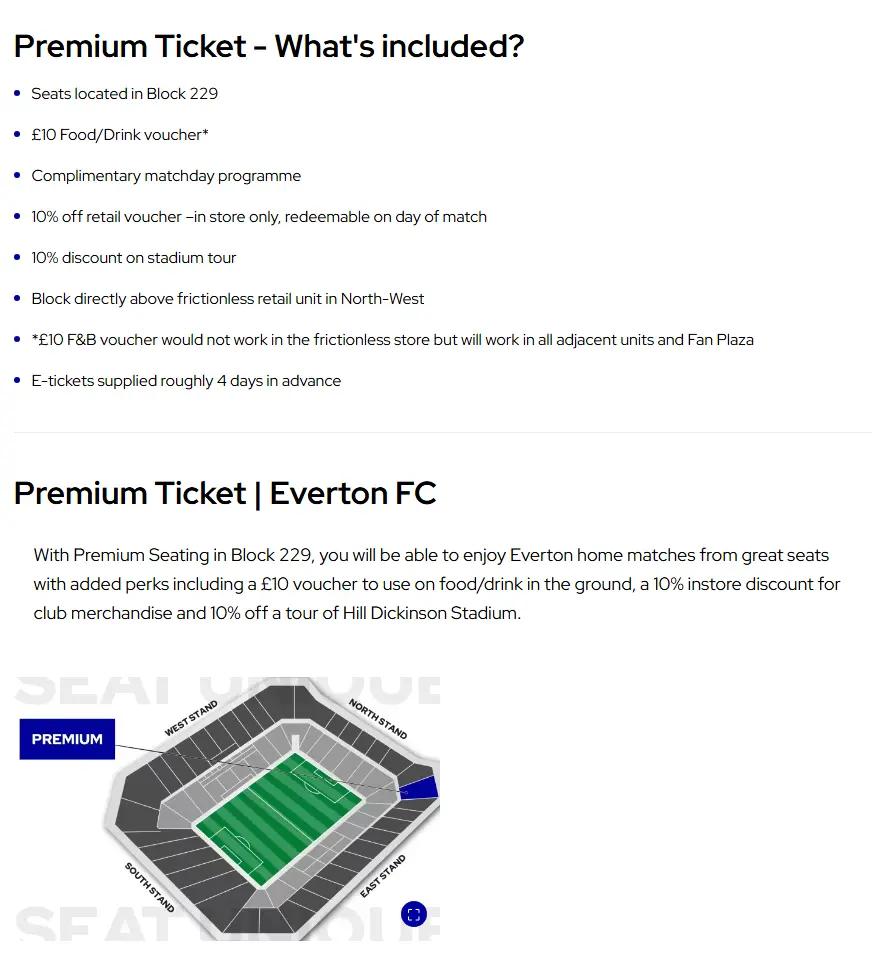
Task: Click the 'Premium Ticket | Everton FC' heading
Action: click(225, 493)
